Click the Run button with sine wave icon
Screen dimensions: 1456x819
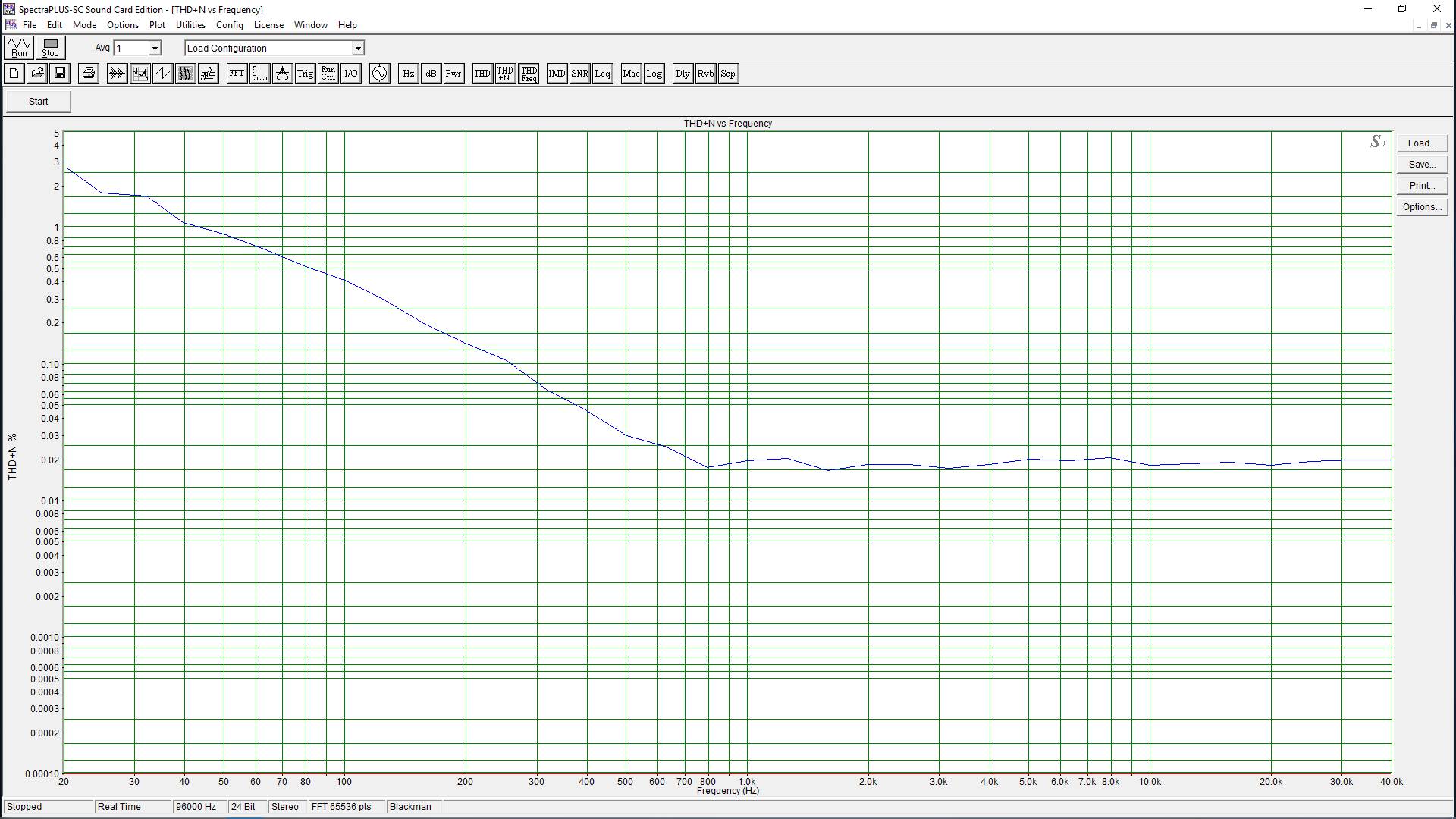click(19, 48)
